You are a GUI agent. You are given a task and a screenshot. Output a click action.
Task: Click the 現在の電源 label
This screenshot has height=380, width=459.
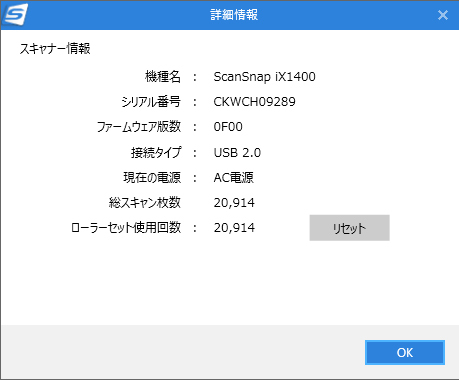pos(152,177)
